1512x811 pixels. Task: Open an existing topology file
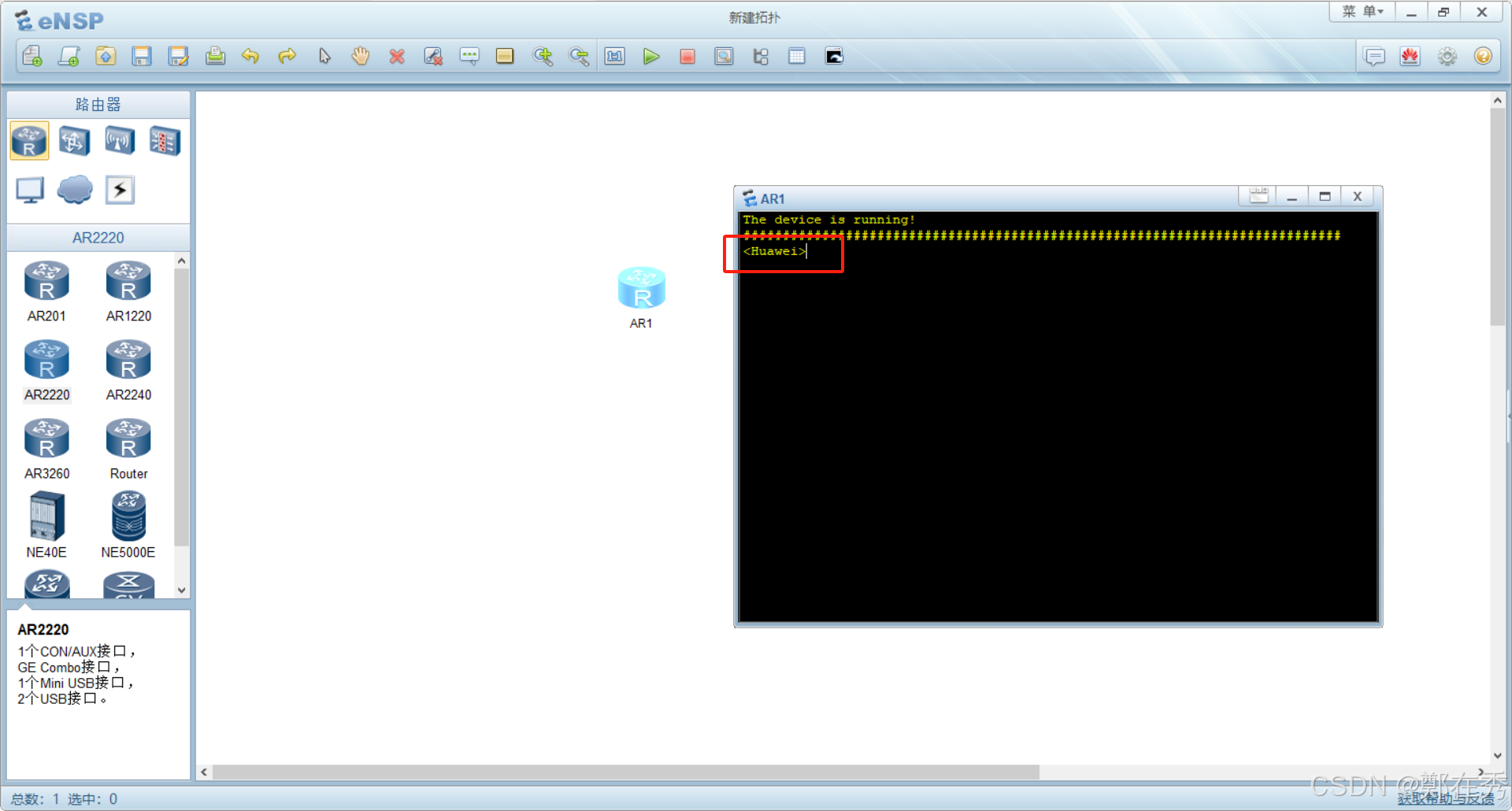click(x=106, y=57)
